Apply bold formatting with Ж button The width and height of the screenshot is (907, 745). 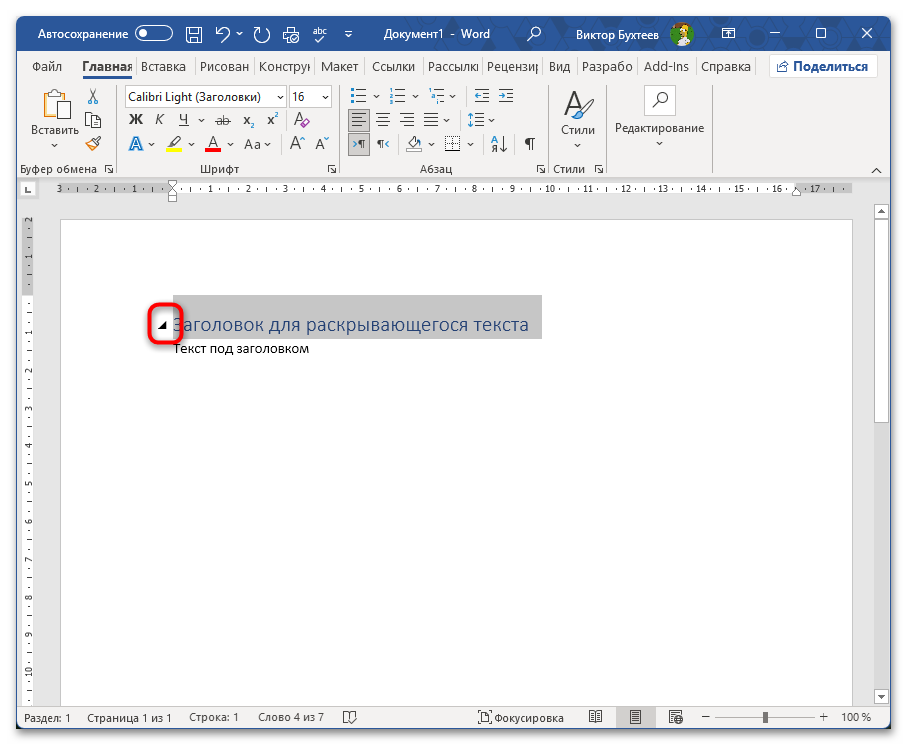pos(136,120)
